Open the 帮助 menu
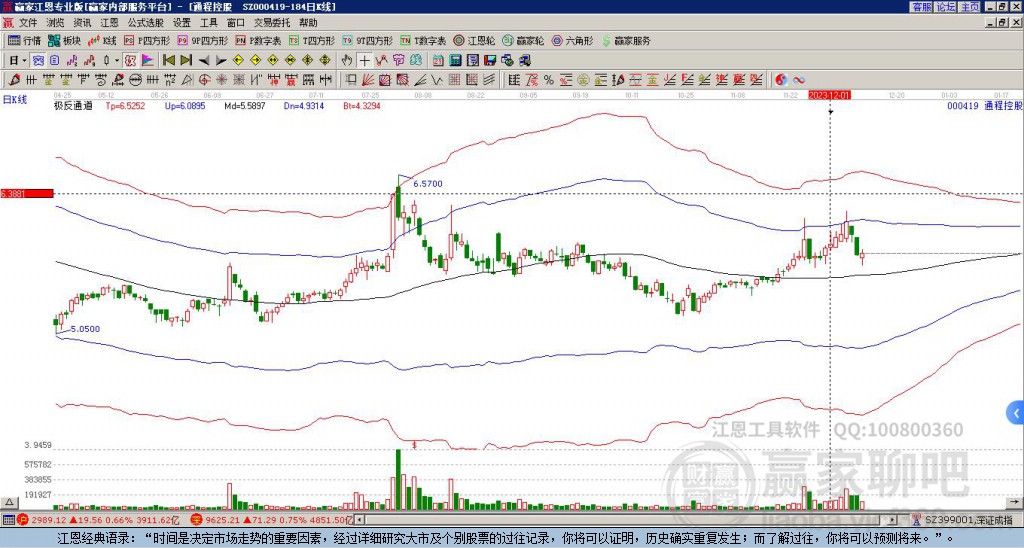Image resolution: width=1024 pixels, height=548 pixels. [x=308, y=23]
